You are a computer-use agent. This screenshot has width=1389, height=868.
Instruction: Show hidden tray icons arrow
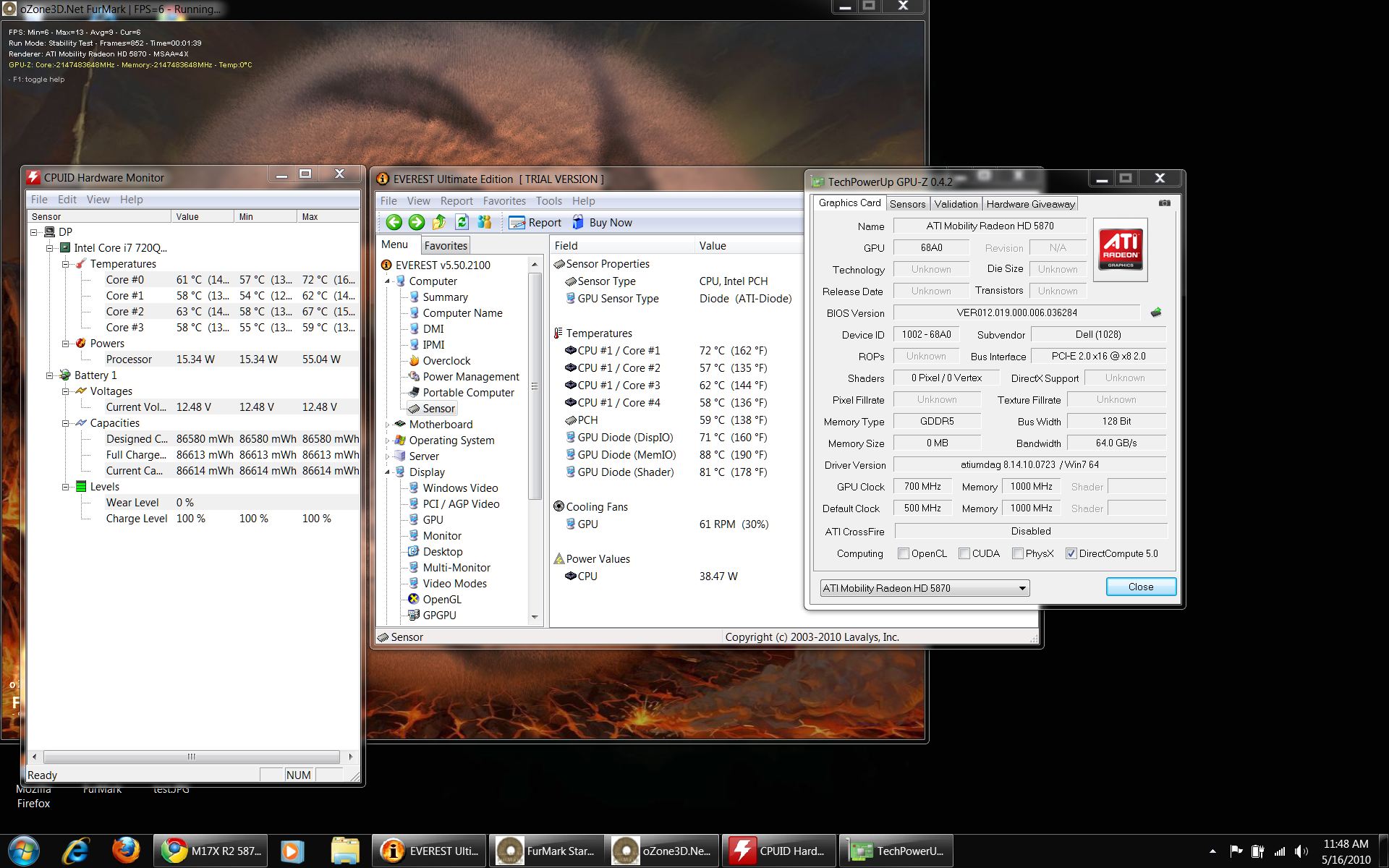coord(1212,851)
